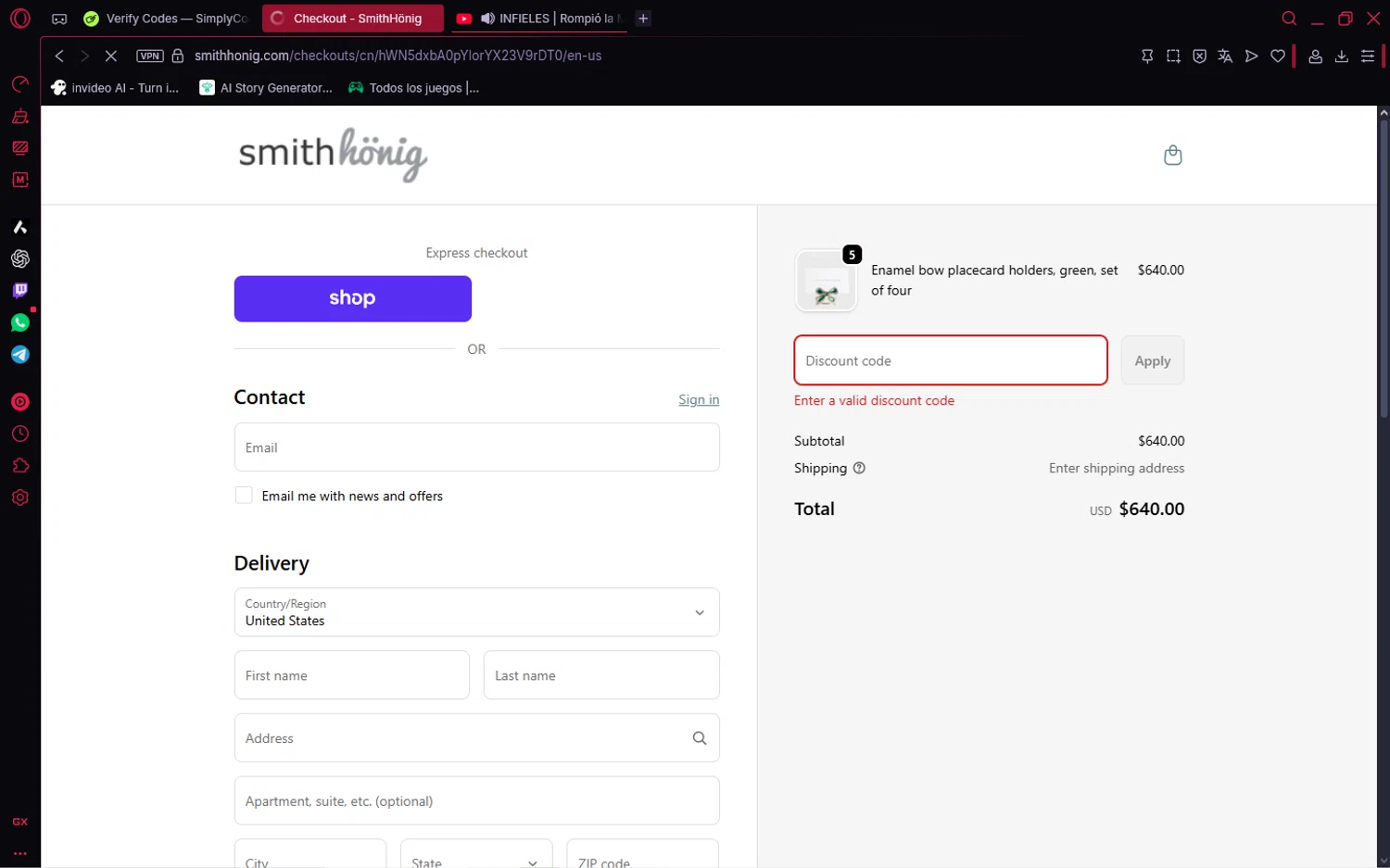Viewport: 1390px width, 868px height.
Task: Focus the Discount code field
Action: click(x=951, y=360)
